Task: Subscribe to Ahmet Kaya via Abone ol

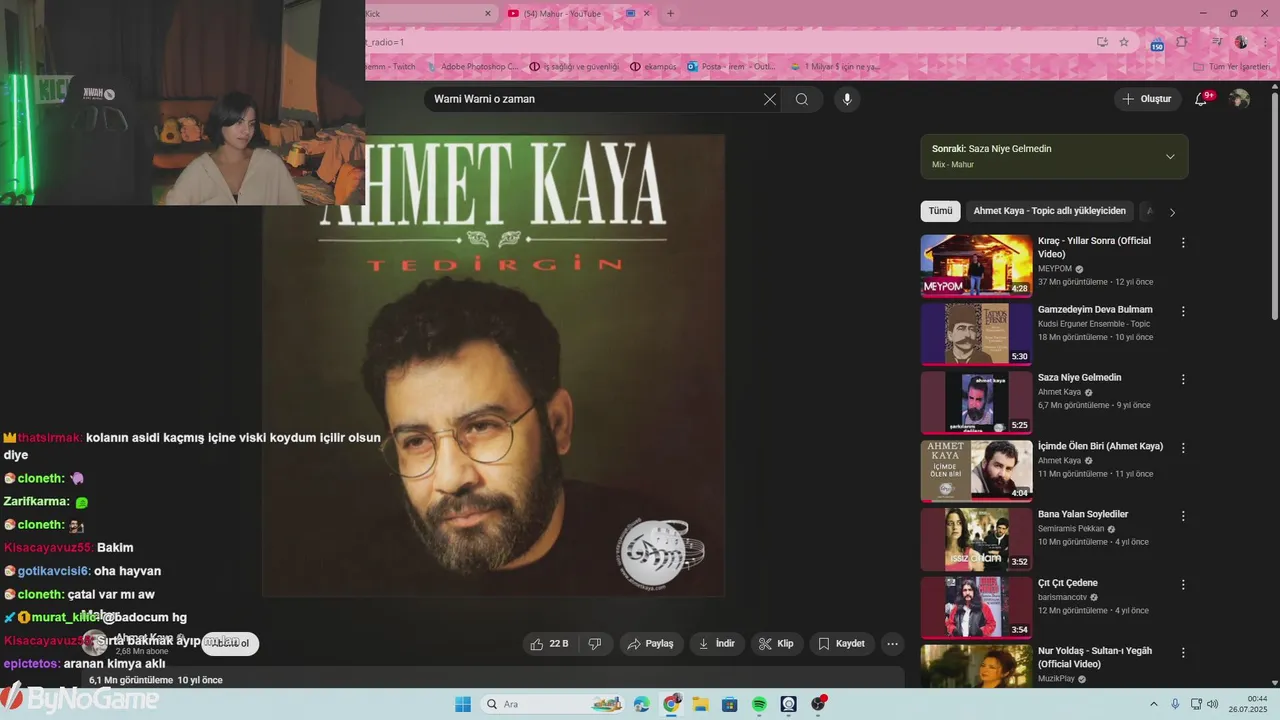Action: pos(230,643)
